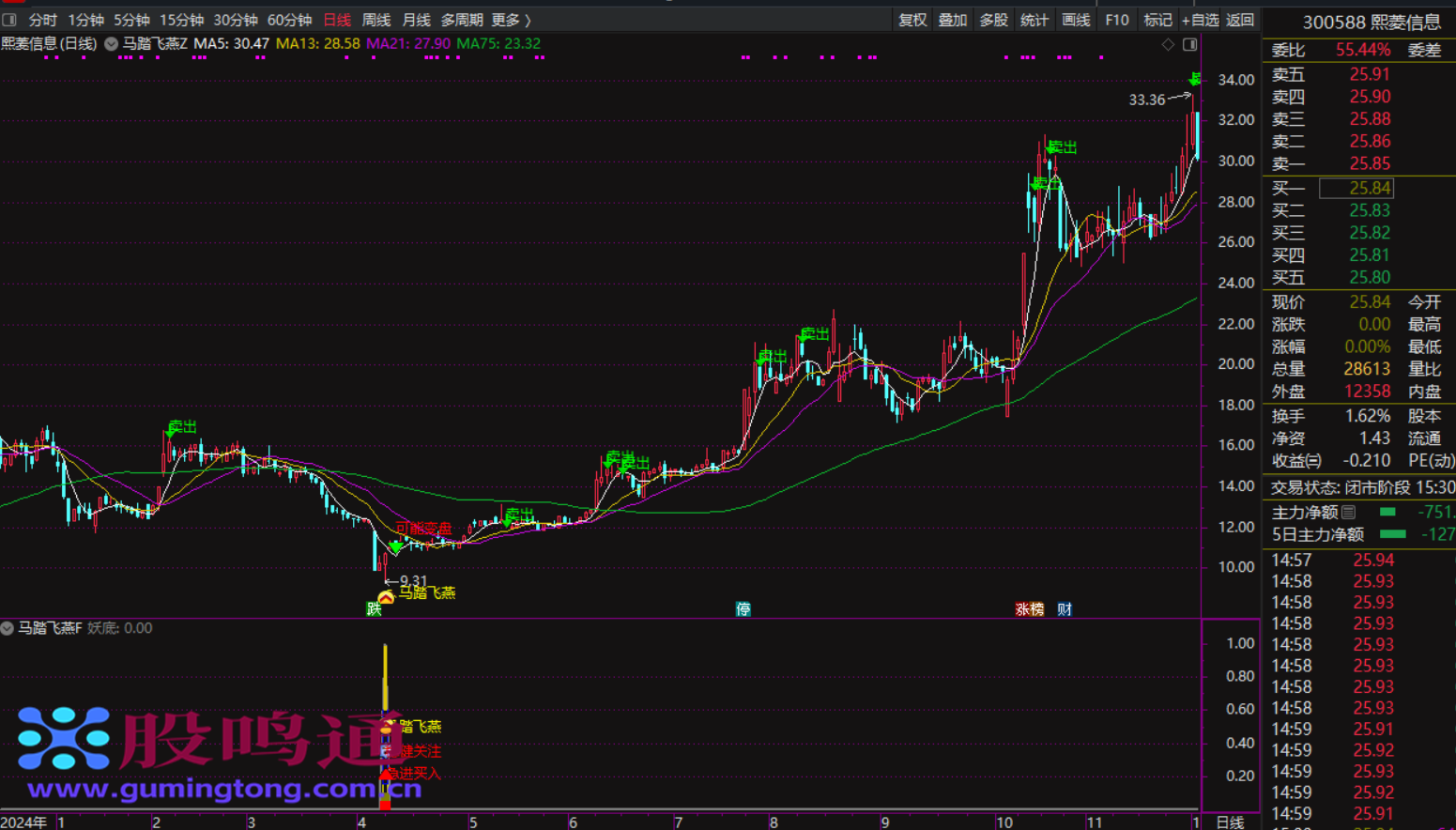
Task: Select the 5分钟 period tab
Action: tap(131, 20)
